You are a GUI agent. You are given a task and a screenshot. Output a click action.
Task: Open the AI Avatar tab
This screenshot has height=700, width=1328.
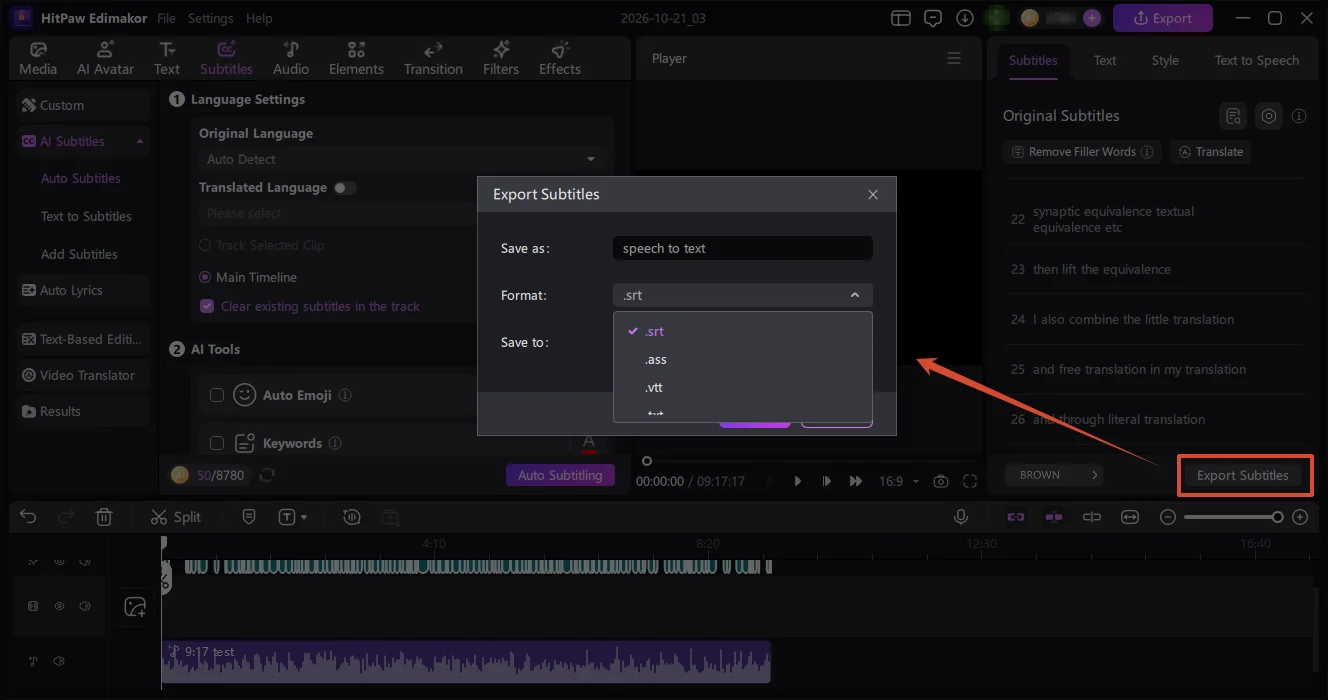[x=106, y=59]
